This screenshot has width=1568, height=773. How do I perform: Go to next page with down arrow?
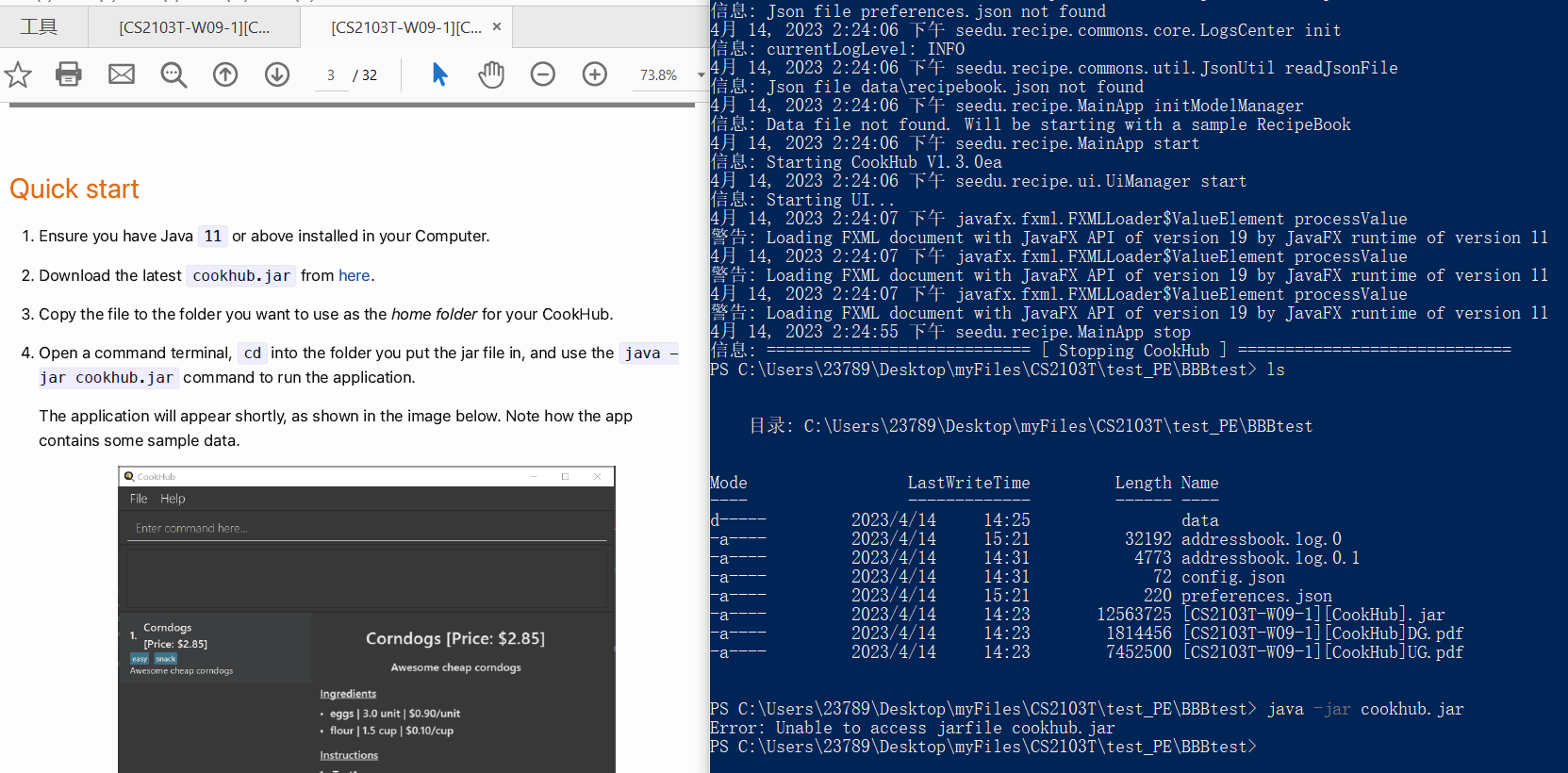[277, 74]
